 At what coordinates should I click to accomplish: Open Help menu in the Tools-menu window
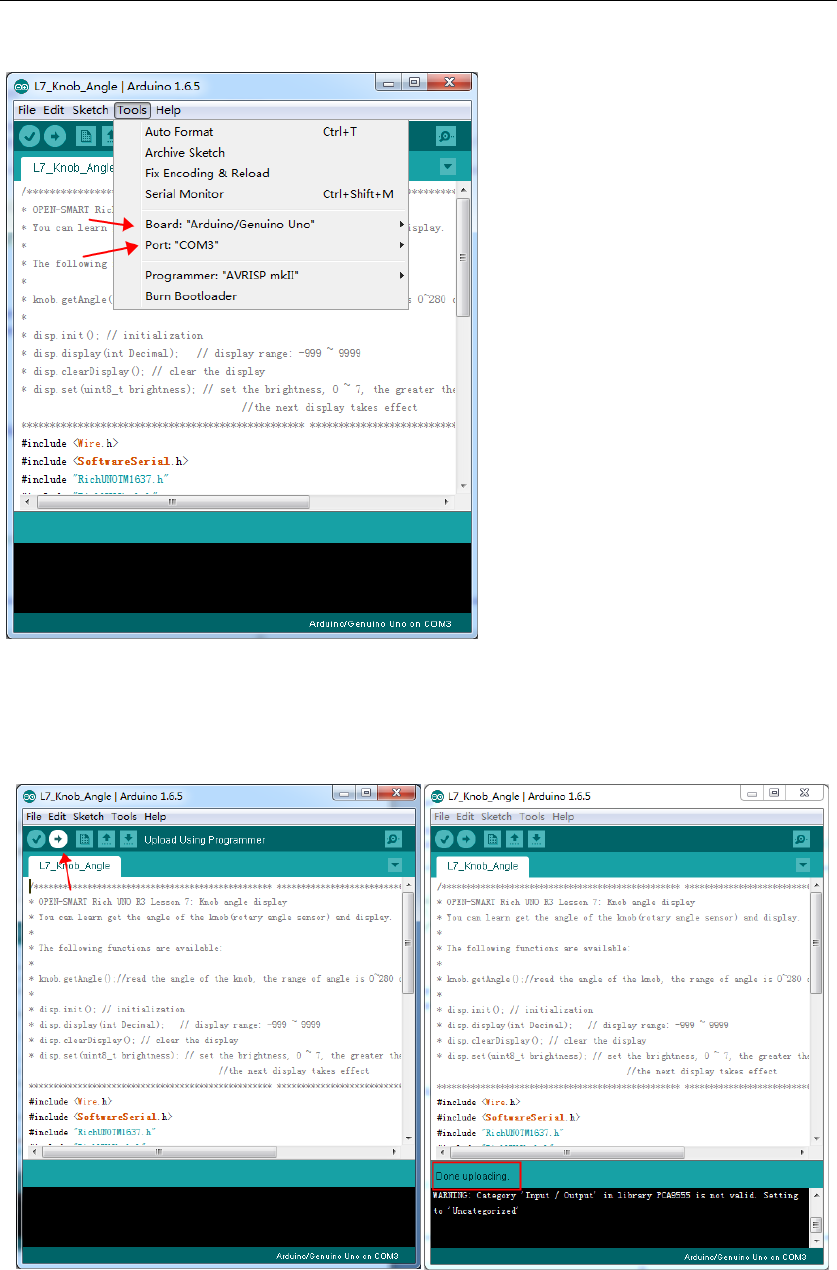169,110
